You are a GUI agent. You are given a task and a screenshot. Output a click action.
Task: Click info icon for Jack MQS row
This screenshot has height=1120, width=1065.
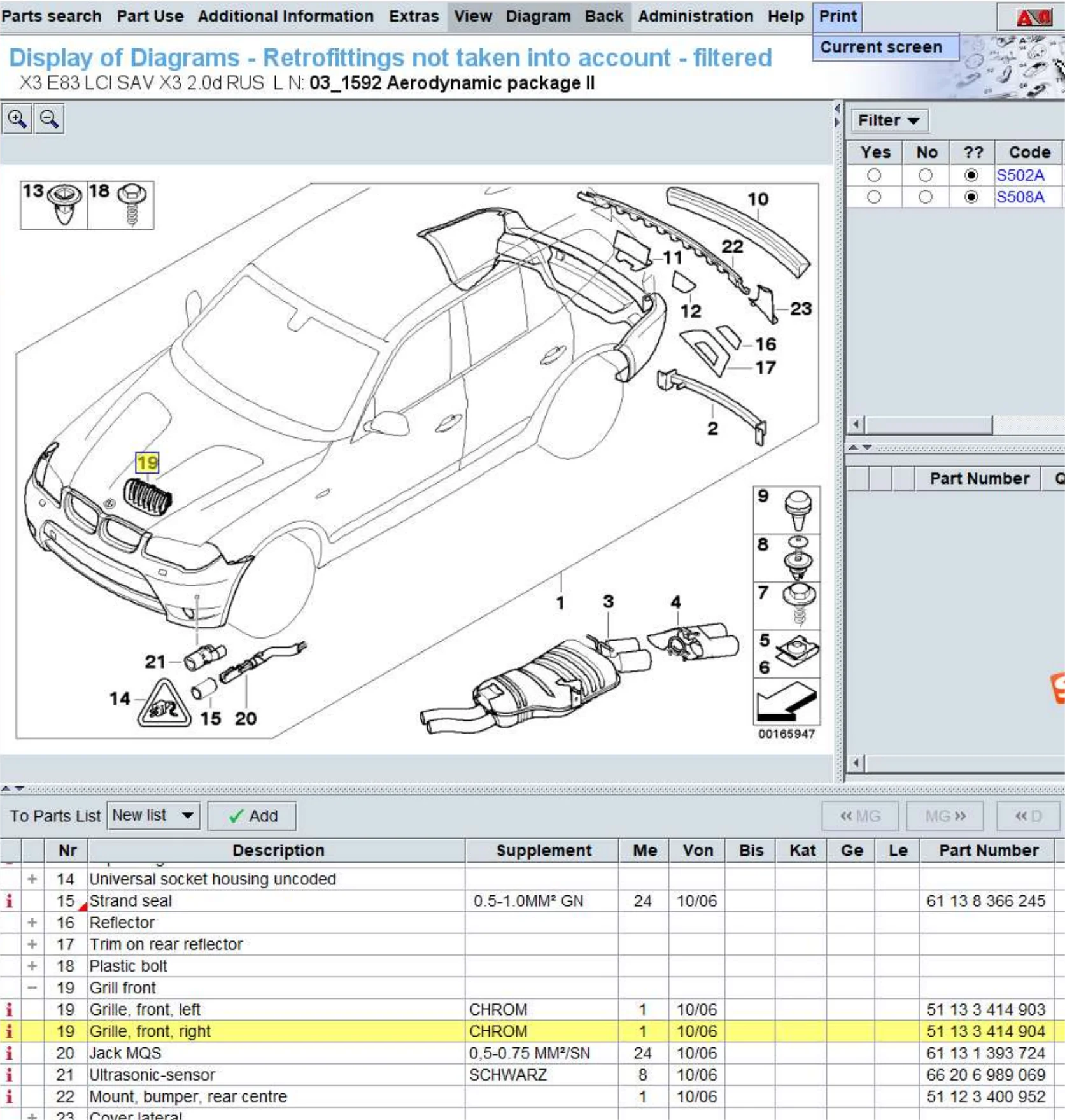click(x=10, y=1053)
